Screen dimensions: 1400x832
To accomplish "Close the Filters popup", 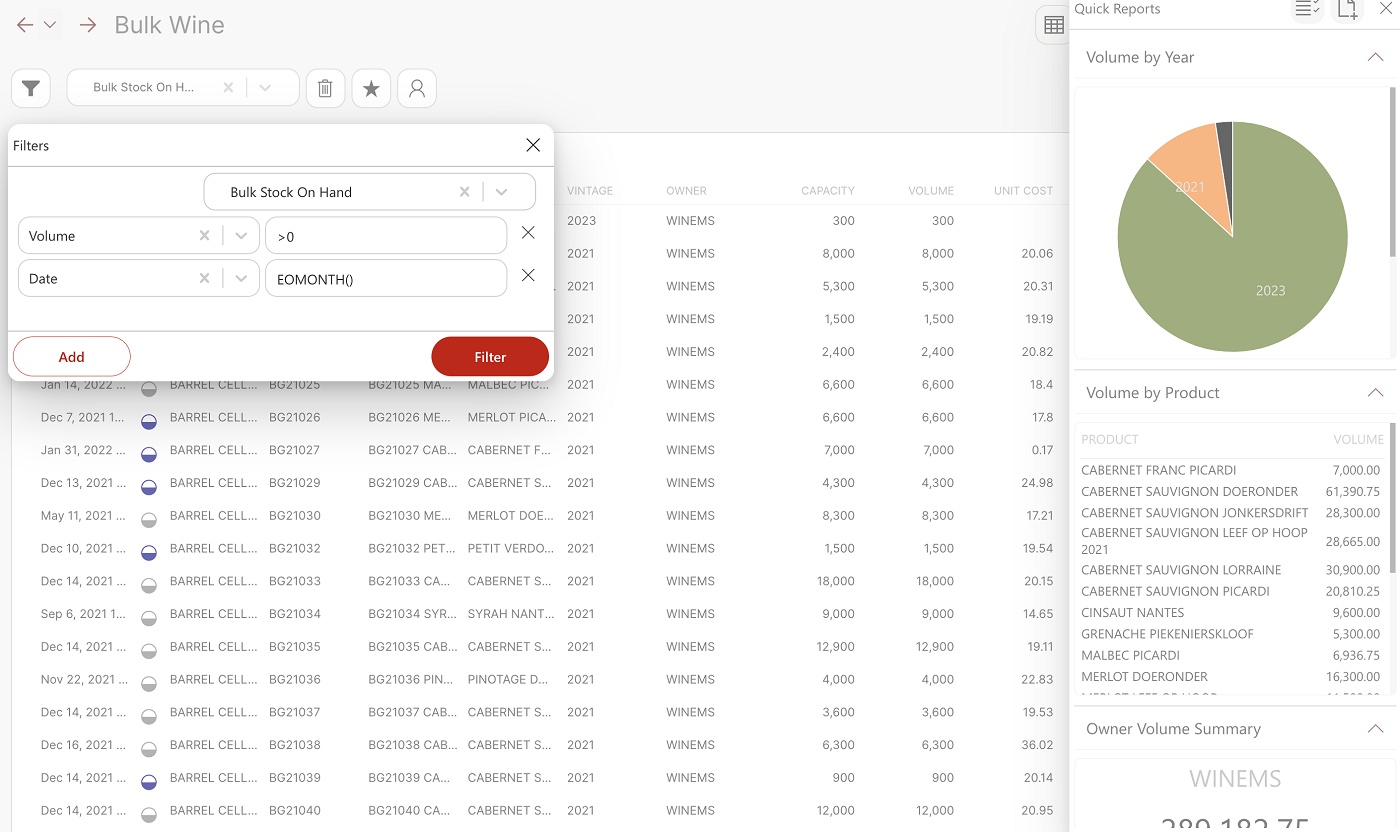I will point(533,145).
